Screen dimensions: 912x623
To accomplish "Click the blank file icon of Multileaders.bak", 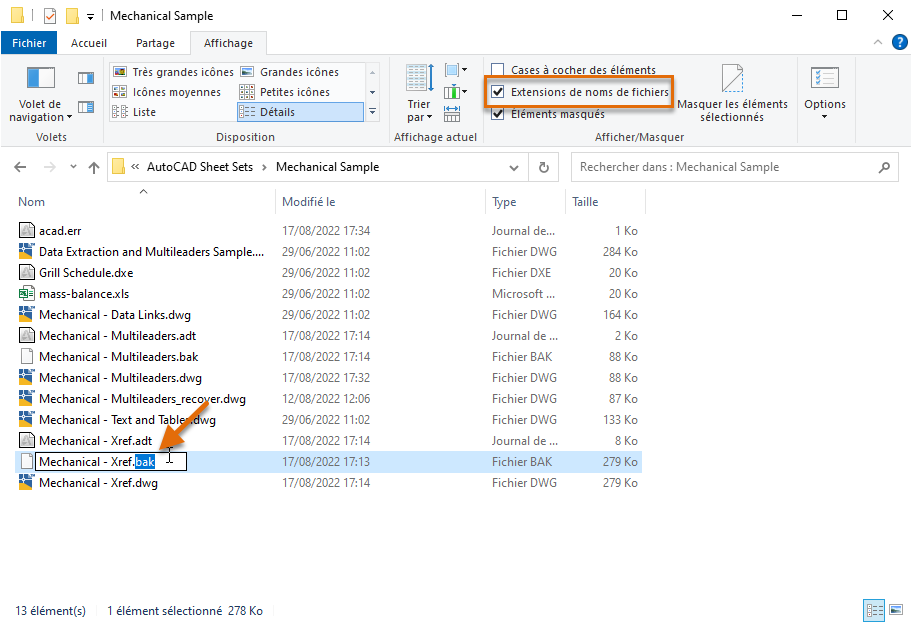I will point(26,356).
